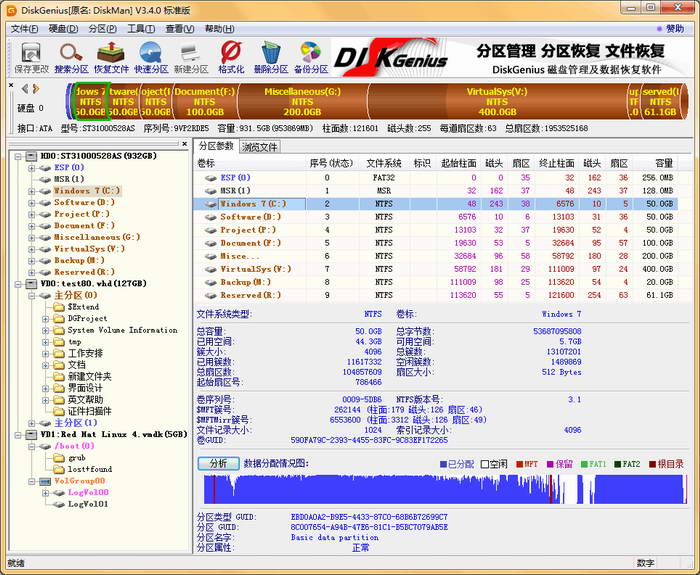Select 工作安排 folder in tree
Viewport: 700px width, 575px height.
coord(85,353)
